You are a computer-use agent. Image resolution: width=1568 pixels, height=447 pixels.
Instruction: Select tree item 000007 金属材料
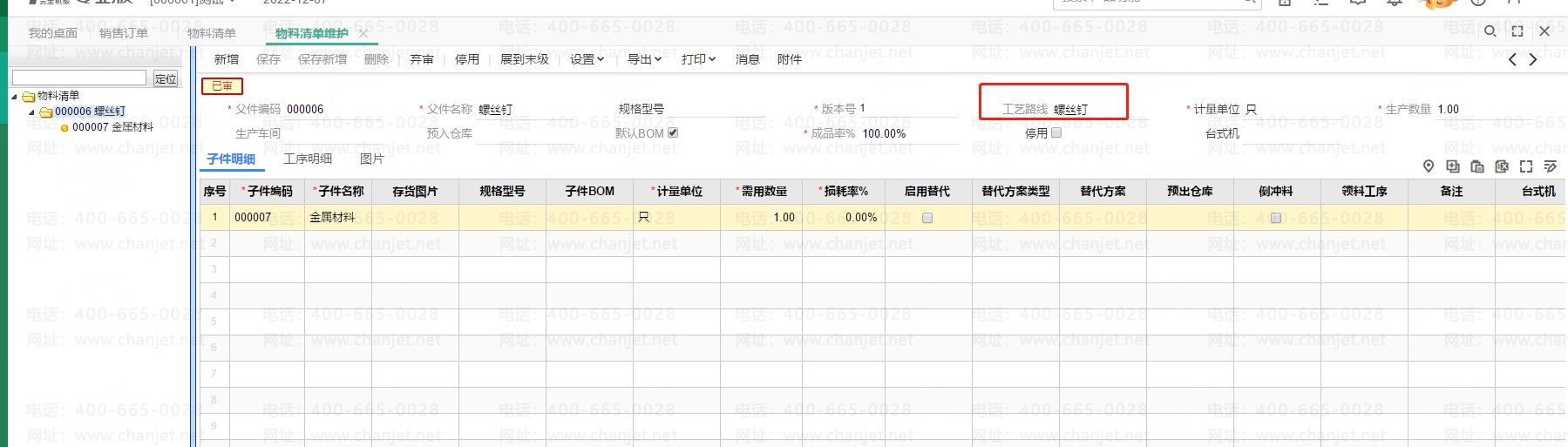point(112,127)
